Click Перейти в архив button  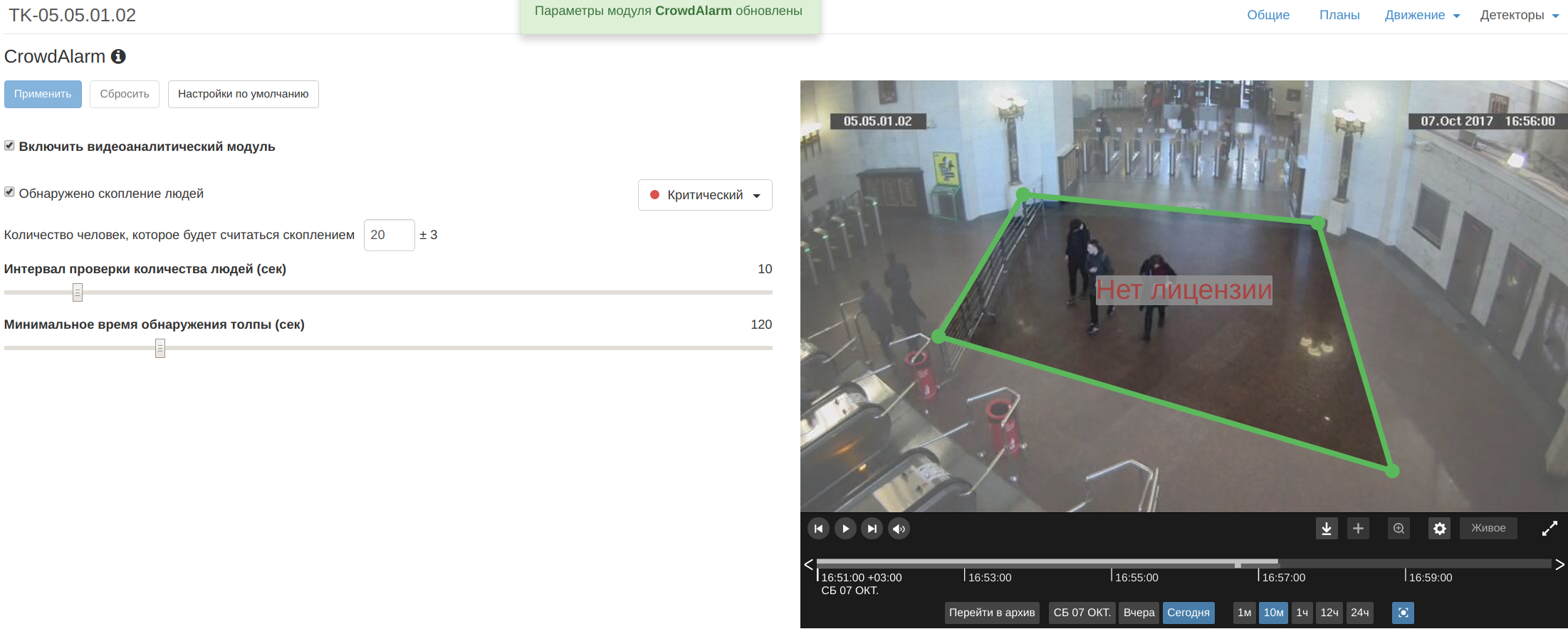pyautogui.click(x=992, y=613)
